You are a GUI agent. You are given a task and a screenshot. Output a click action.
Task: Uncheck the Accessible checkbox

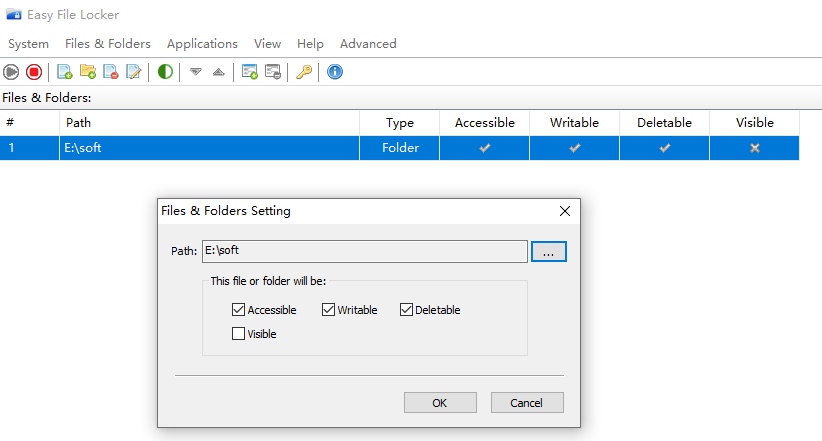point(238,310)
